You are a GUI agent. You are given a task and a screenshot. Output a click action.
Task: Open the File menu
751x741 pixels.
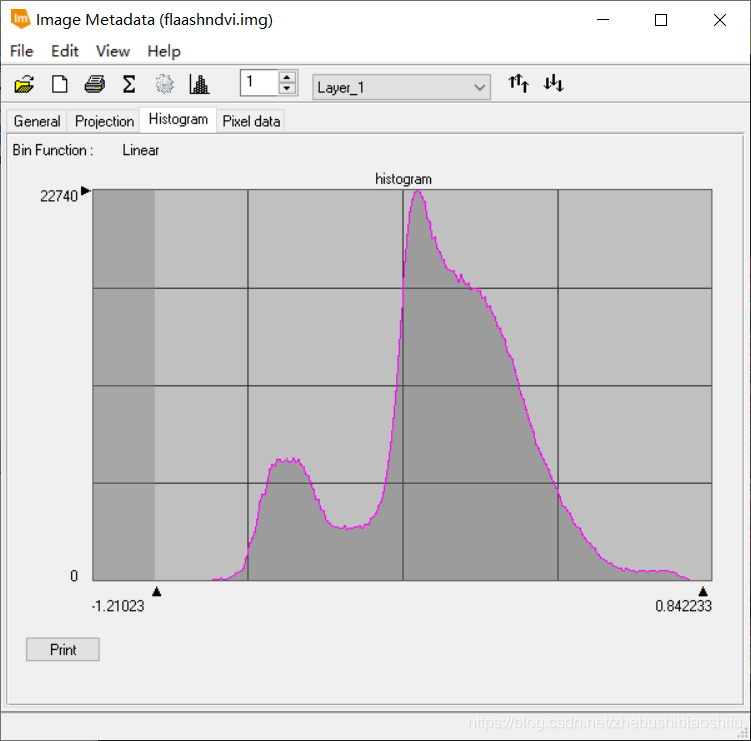pos(22,51)
